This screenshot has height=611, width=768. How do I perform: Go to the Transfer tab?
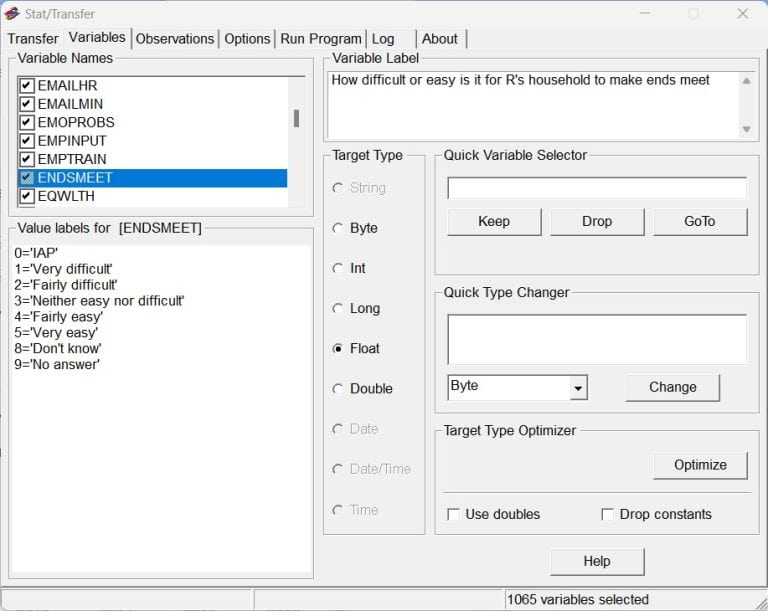tap(33, 39)
